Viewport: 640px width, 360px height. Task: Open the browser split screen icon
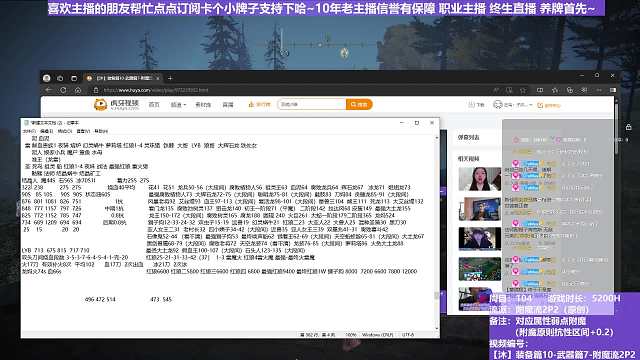[540, 90]
